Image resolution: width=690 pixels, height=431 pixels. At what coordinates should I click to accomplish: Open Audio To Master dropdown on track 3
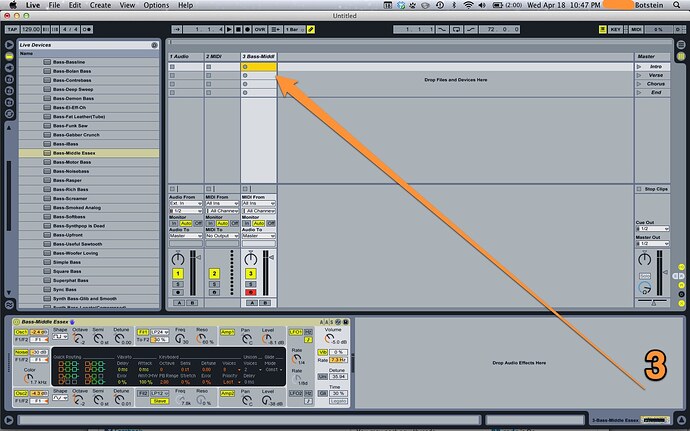pyautogui.click(x=259, y=236)
